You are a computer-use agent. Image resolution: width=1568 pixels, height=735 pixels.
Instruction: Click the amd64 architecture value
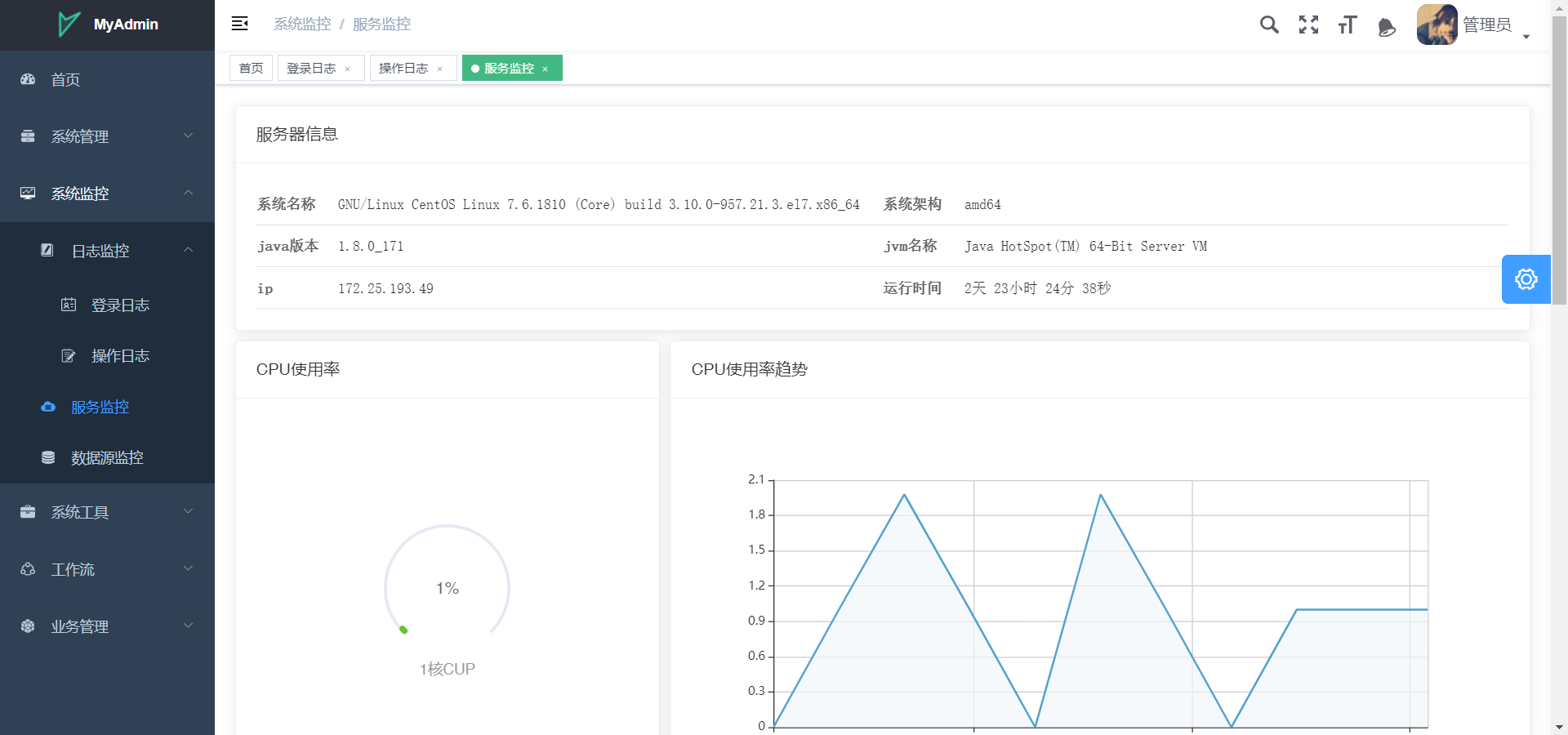(982, 204)
